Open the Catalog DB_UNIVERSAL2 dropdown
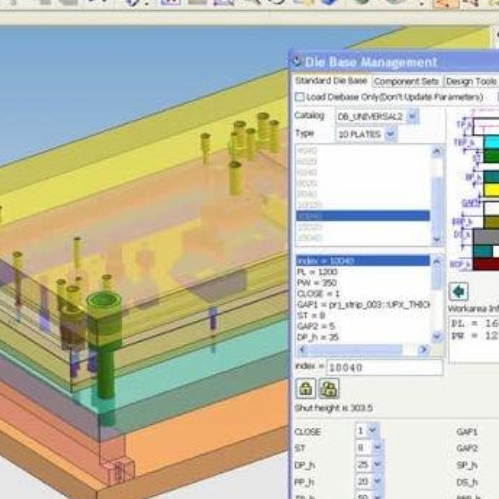The height and width of the screenshot is (499, 499). [412, 117]
